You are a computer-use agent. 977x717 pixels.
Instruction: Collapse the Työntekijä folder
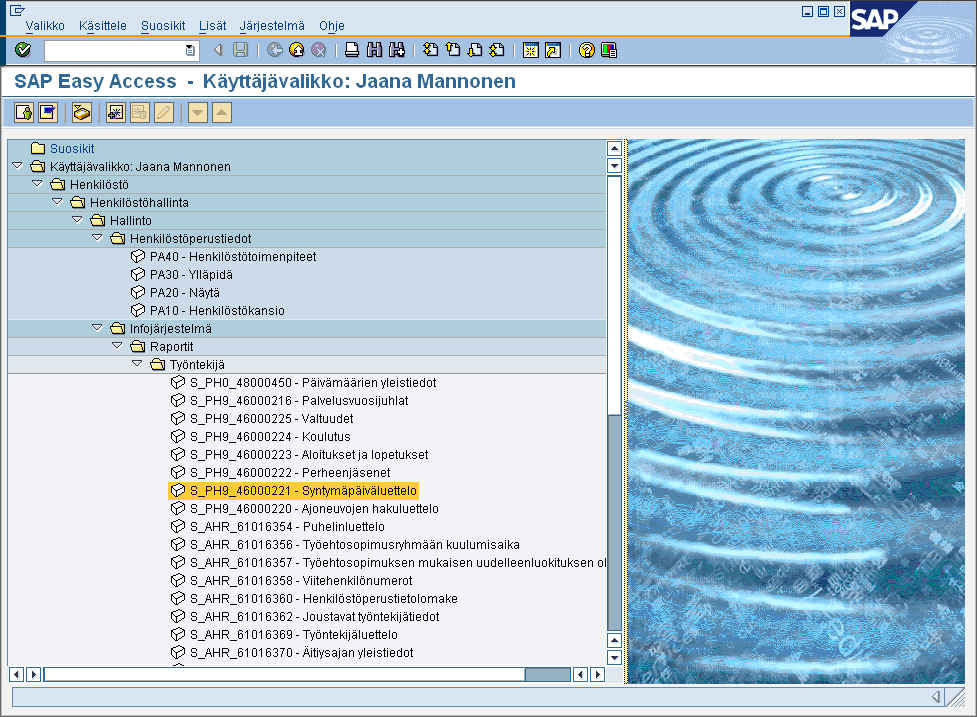tap(137, 364)
